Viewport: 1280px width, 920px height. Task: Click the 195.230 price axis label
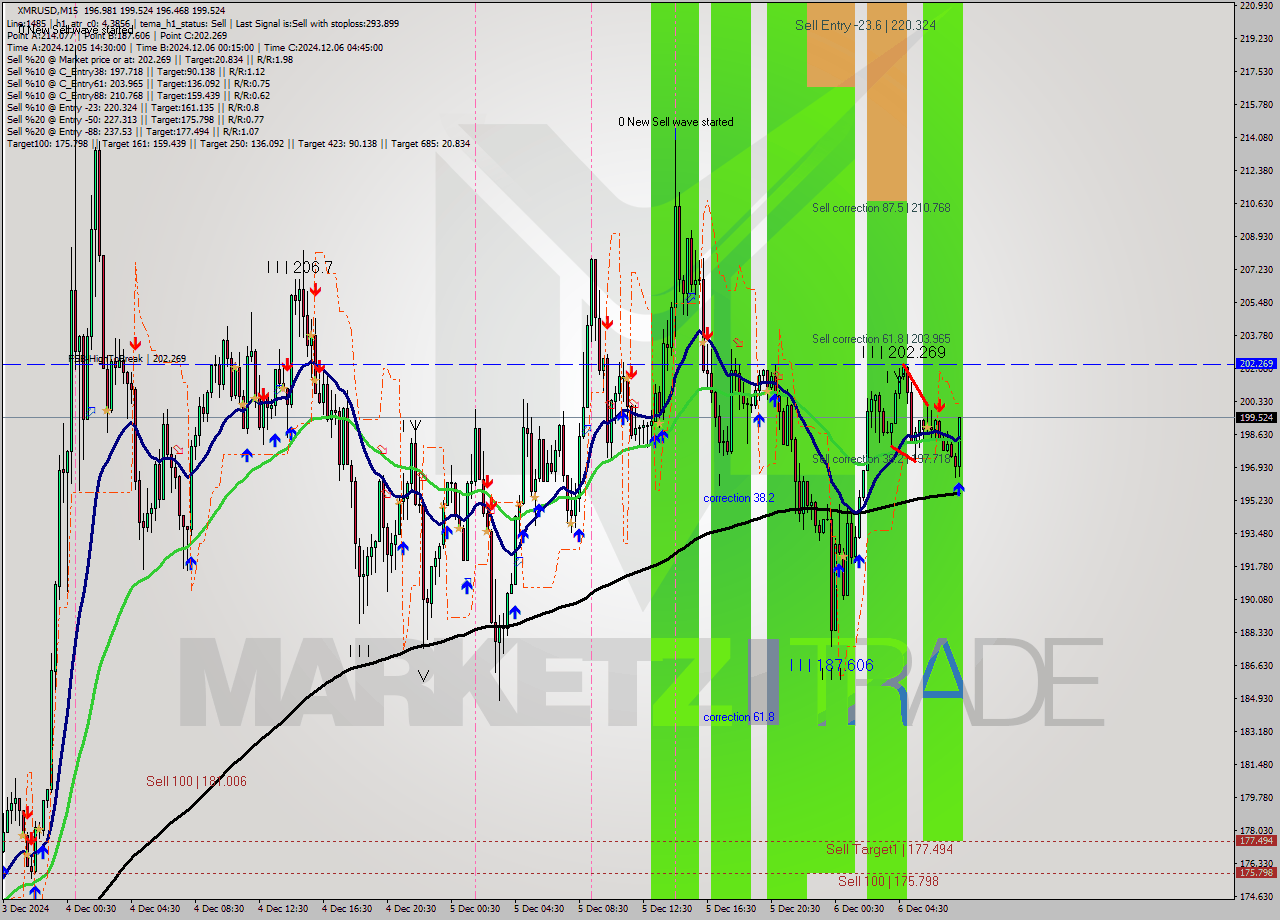tap(1256, 500)
